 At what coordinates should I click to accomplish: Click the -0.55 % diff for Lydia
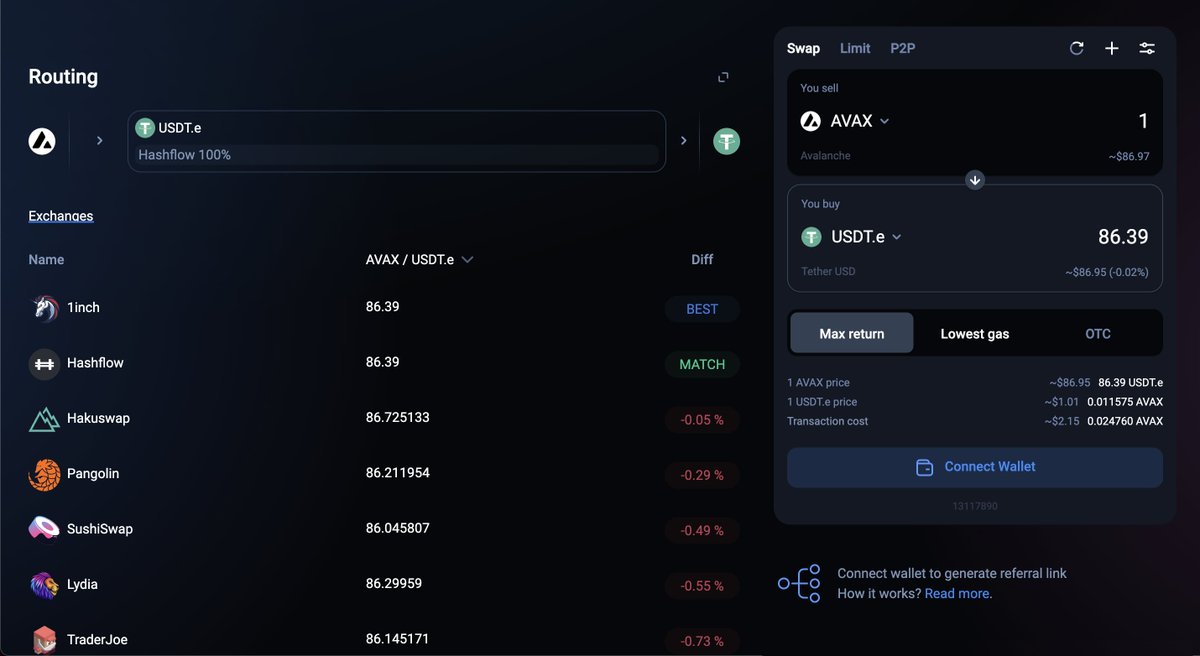tap(702, 586)
